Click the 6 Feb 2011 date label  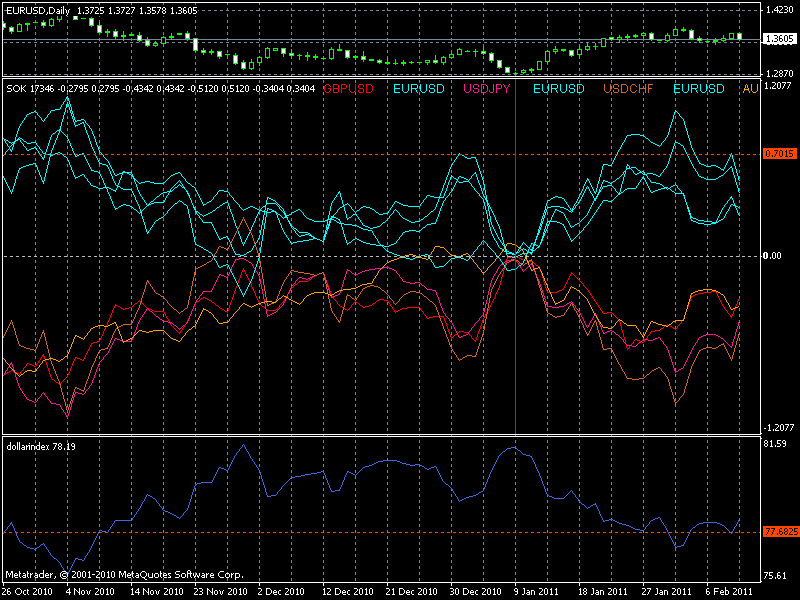pos(730,592)
